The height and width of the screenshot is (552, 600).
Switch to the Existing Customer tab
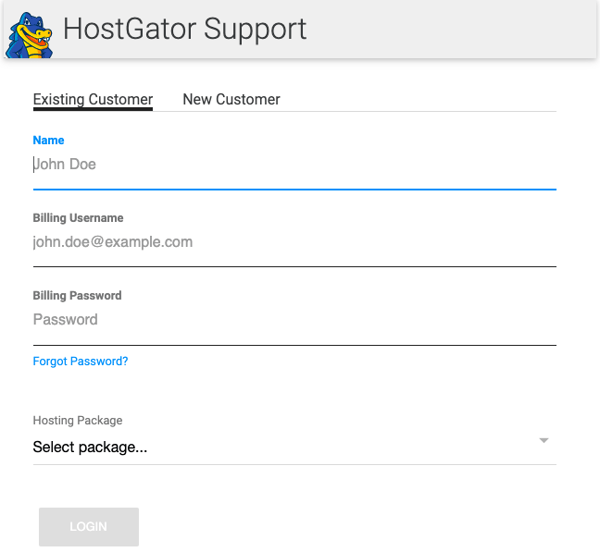pyautogui.click(x=93, y=99)
